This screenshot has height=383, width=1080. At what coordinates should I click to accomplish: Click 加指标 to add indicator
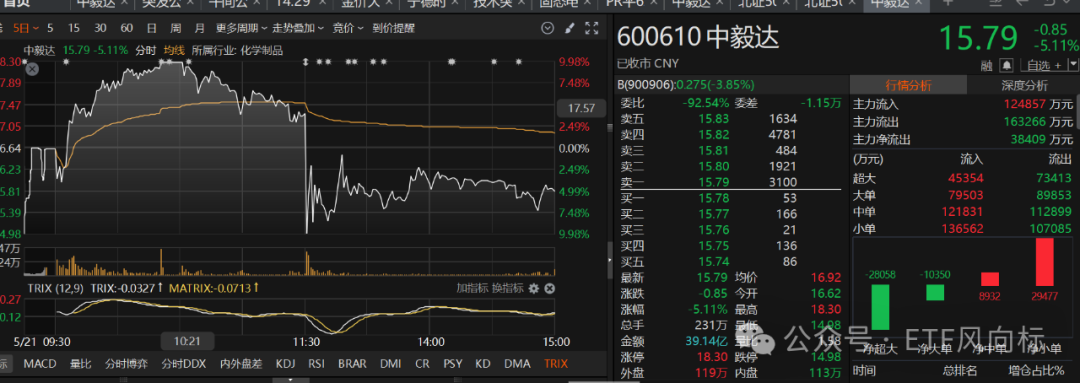point(471,288)
